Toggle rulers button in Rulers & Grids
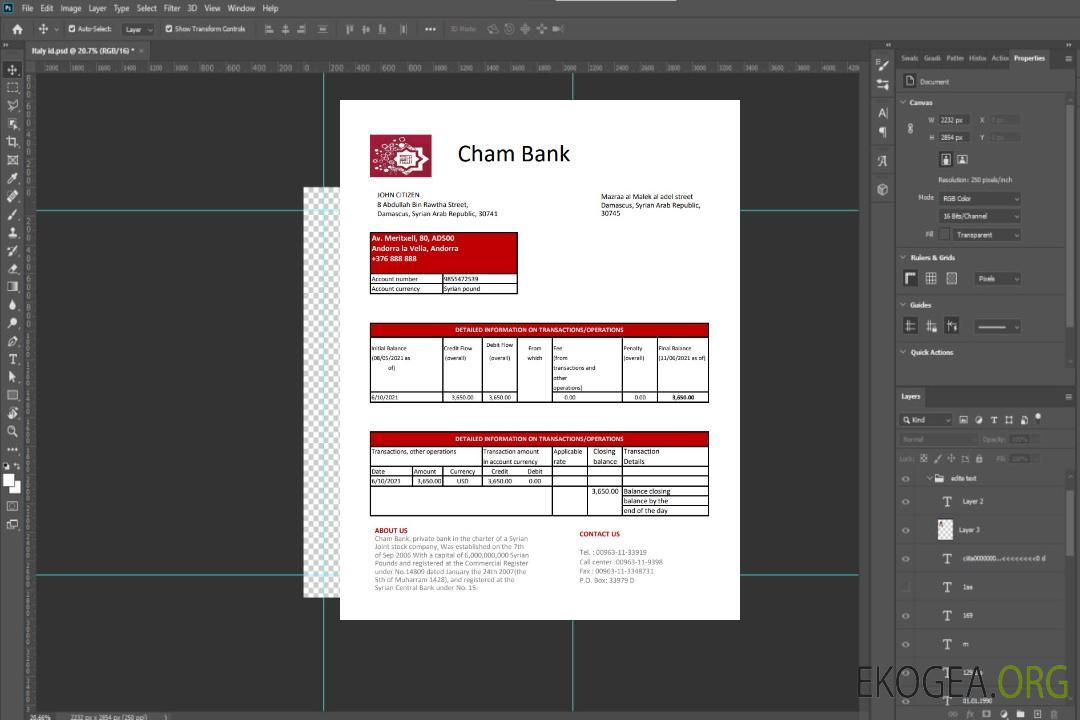The image size is (1080, 720). pyautogui.click(x=910, y=278)
